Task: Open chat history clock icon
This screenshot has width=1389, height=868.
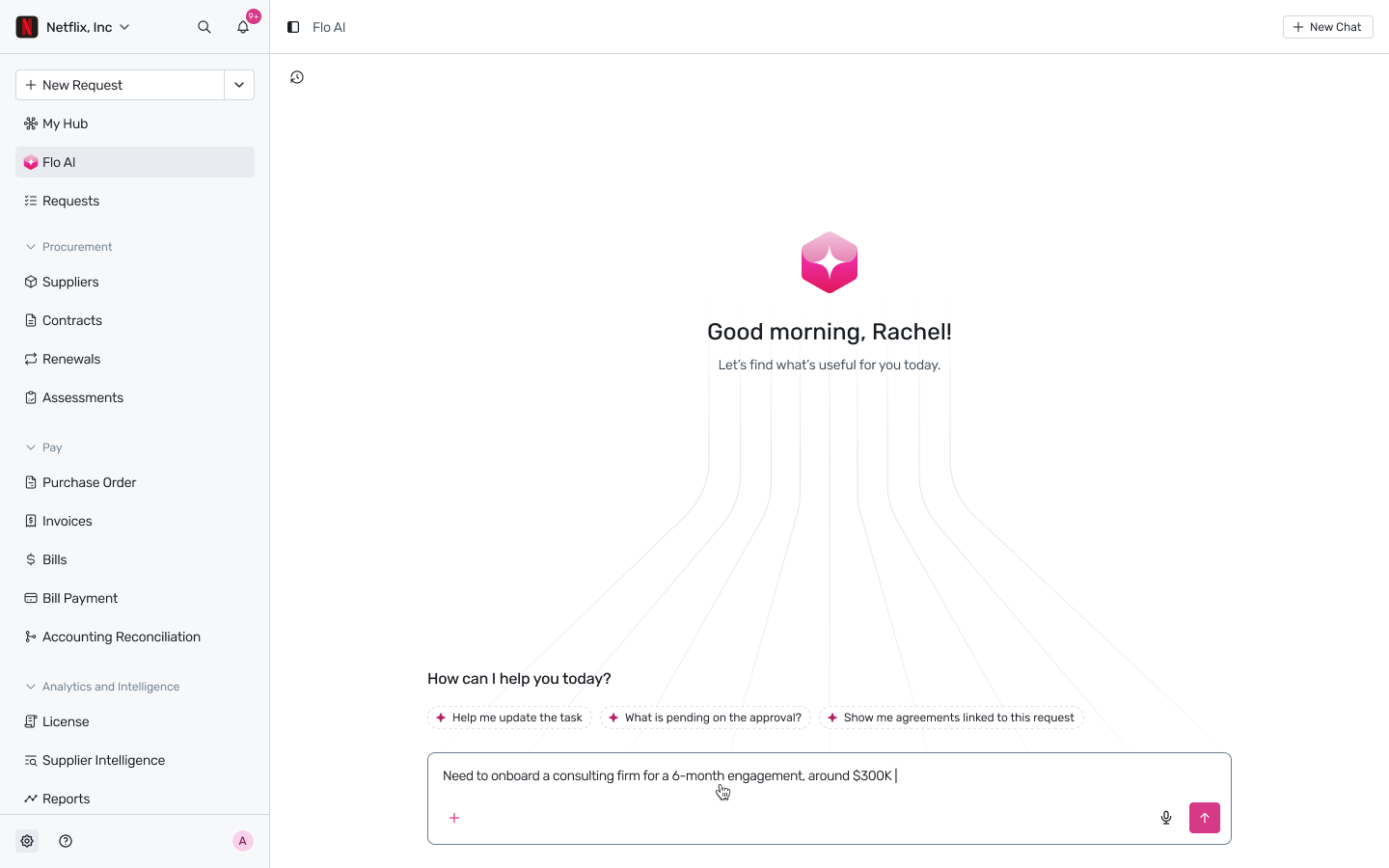Action: coord(297,77)
